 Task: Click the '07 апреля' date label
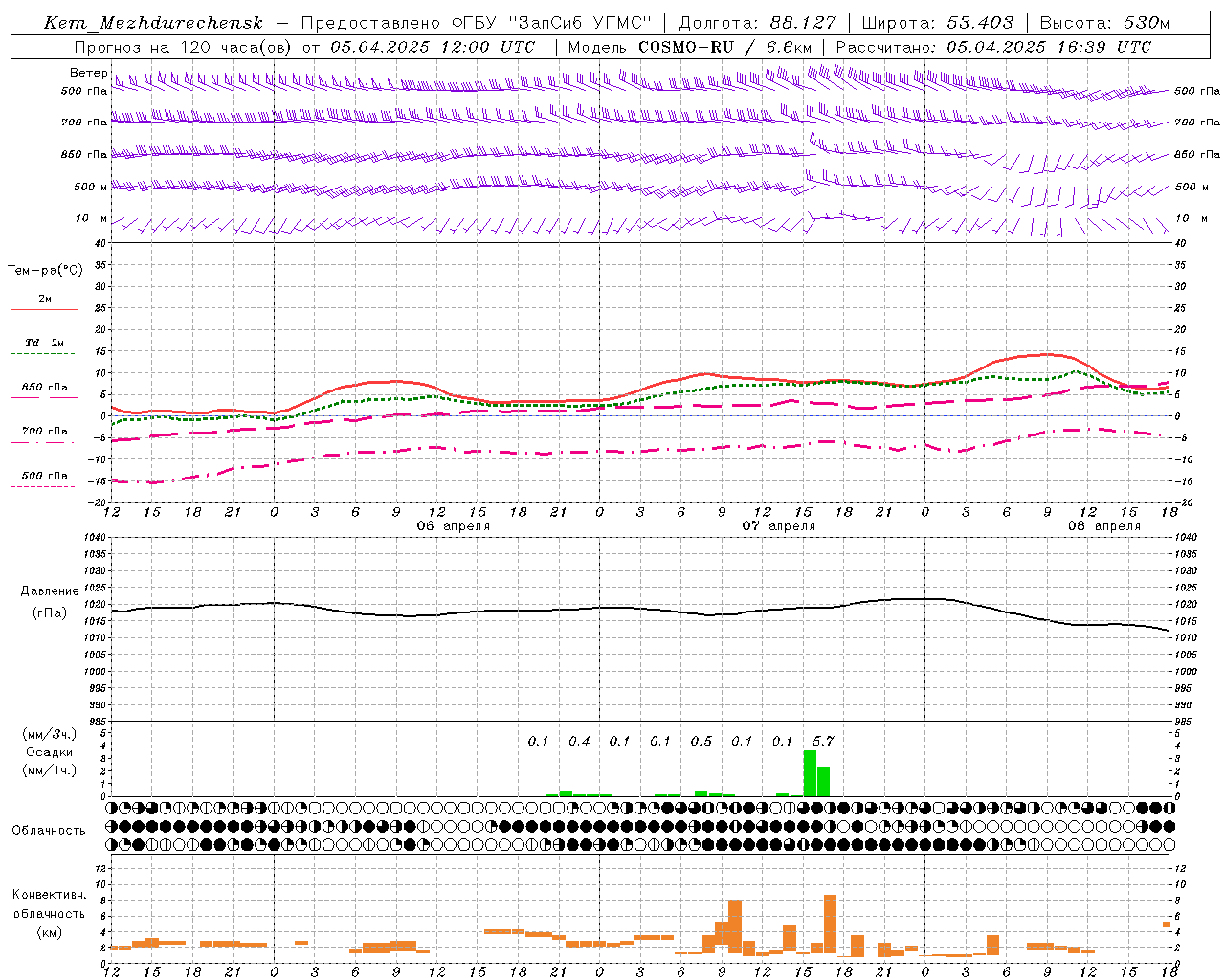(779, 526)
